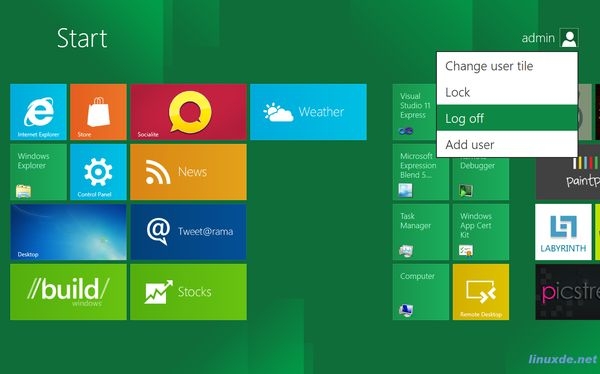Click the admin user name
The width and height of the screenshot is (600, 374).
[x=538, y=38]
